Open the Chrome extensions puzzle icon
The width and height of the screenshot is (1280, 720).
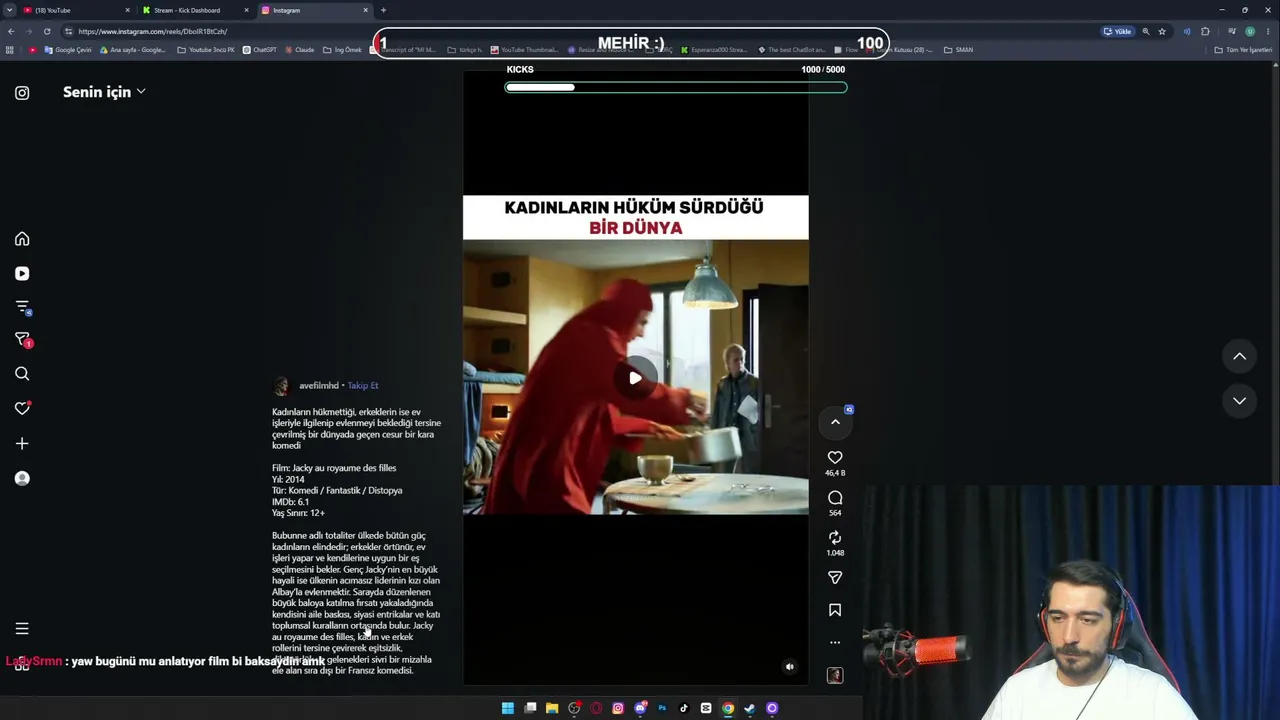[x=1205, y=31]
